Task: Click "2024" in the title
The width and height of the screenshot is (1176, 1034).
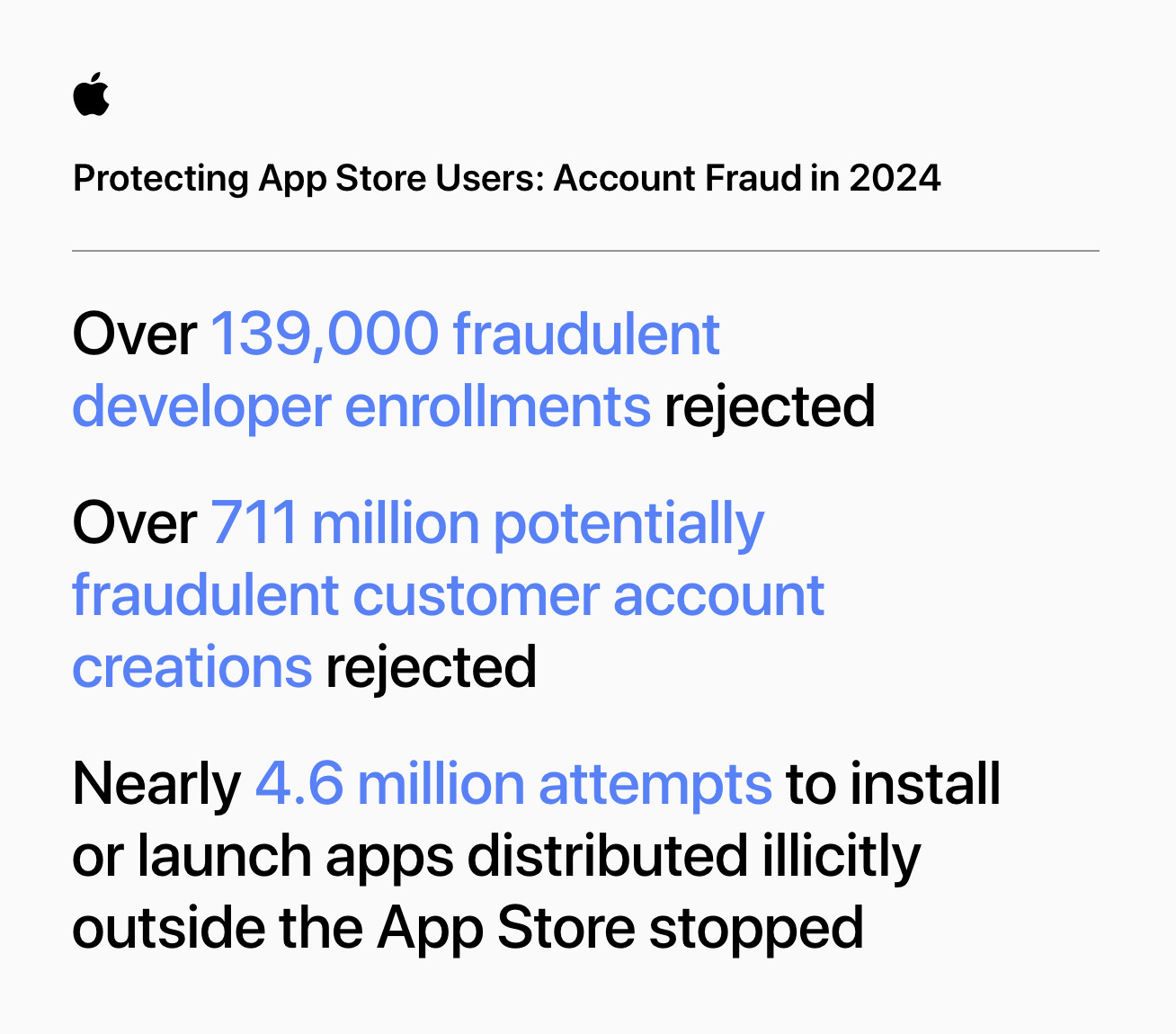Action: pyautogui.click(x=895, y=178)
